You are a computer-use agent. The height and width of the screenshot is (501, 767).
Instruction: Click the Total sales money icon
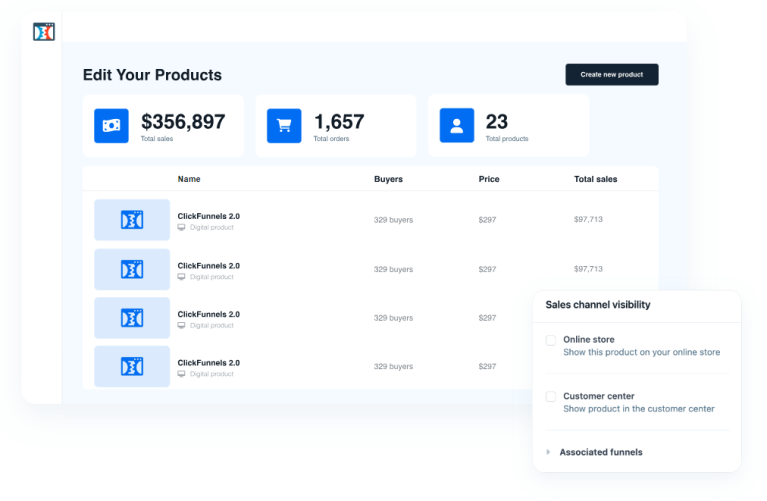tap(112, 126)
